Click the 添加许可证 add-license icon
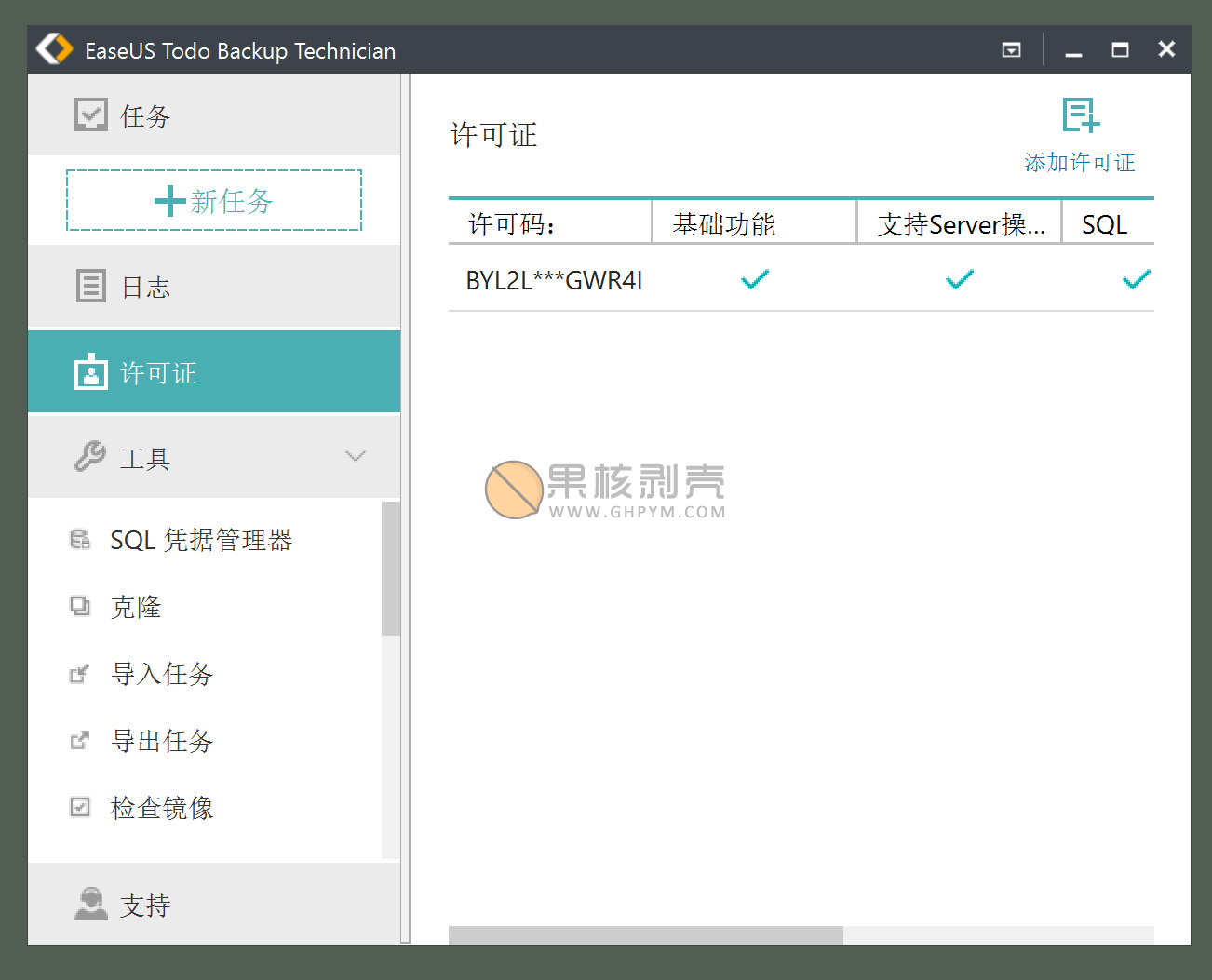This screenshot has height=980, width=1212. pyautogui.click(x=1081, y=117)
